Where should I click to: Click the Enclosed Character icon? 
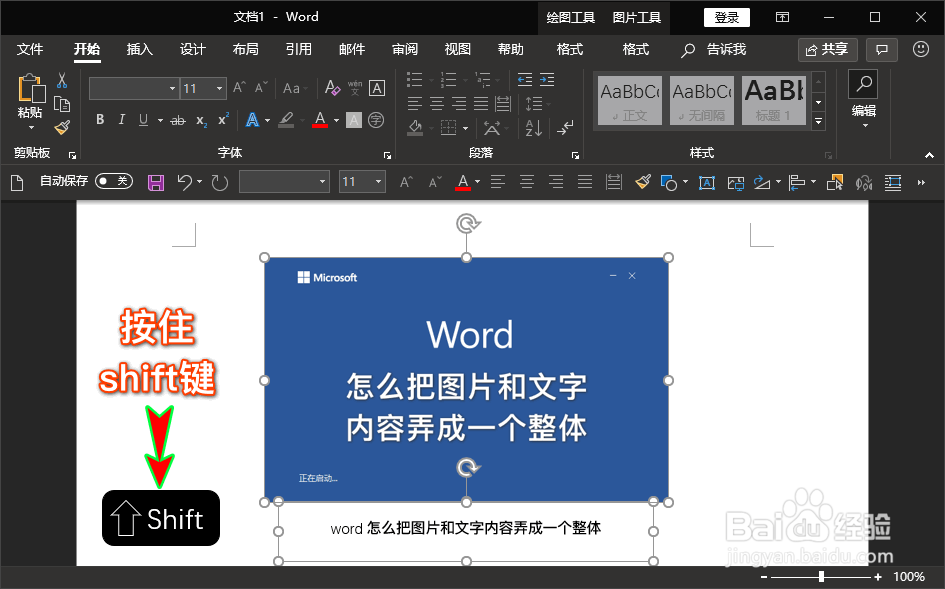point(376,120)
